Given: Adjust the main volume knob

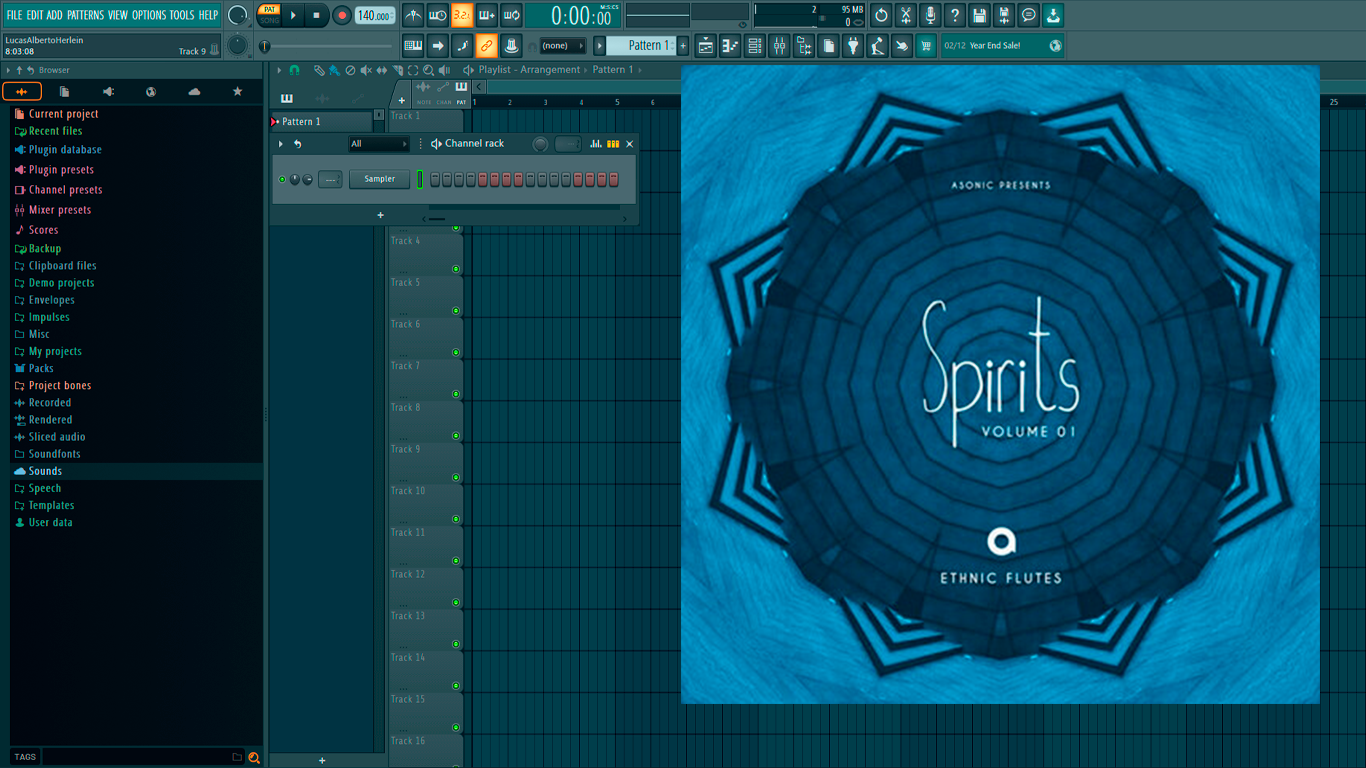Looking at the screenshot, I should click(238, 15).
